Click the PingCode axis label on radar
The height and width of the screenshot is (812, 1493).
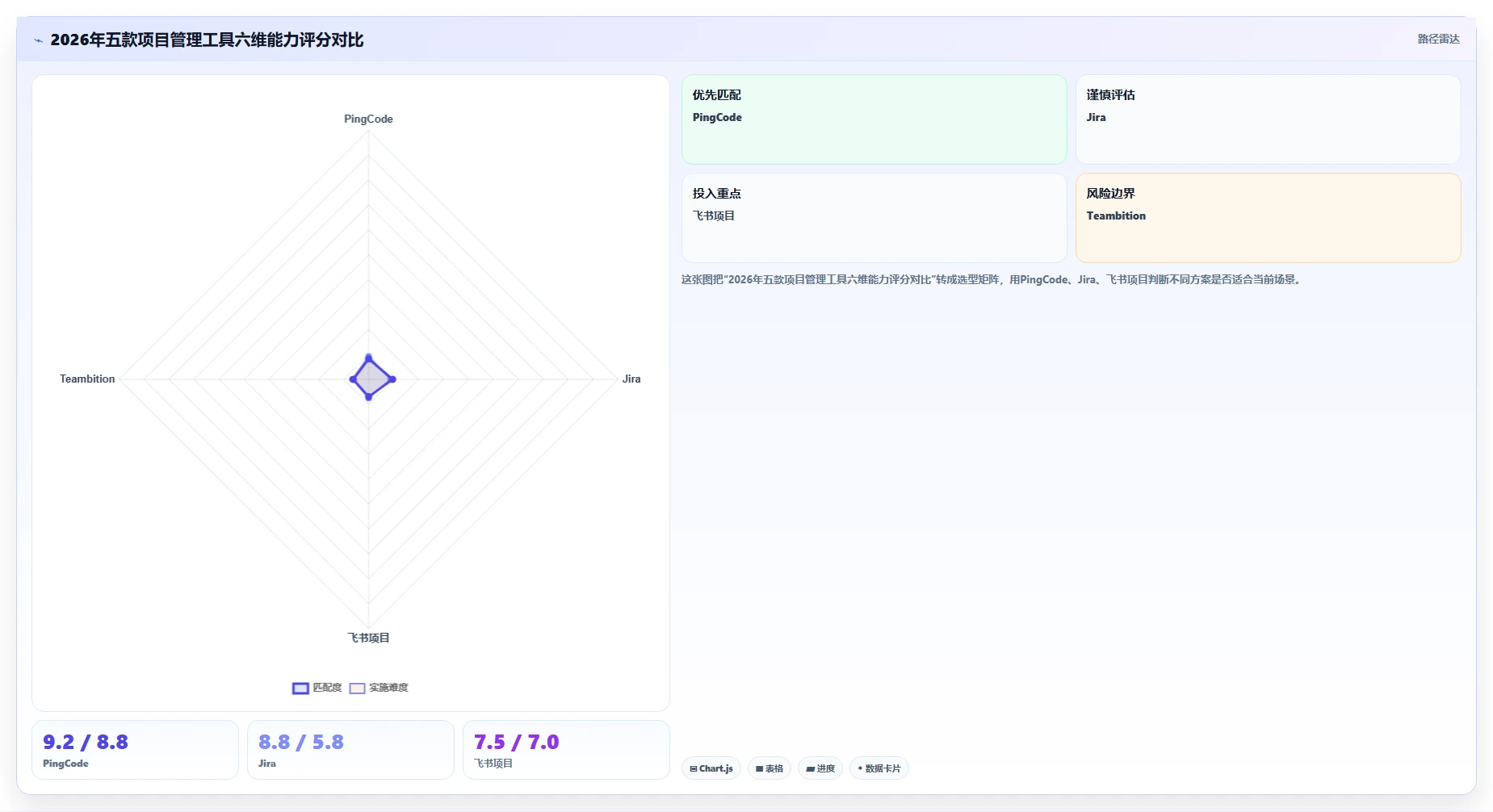pyautogui.click(x=368, y=119)
